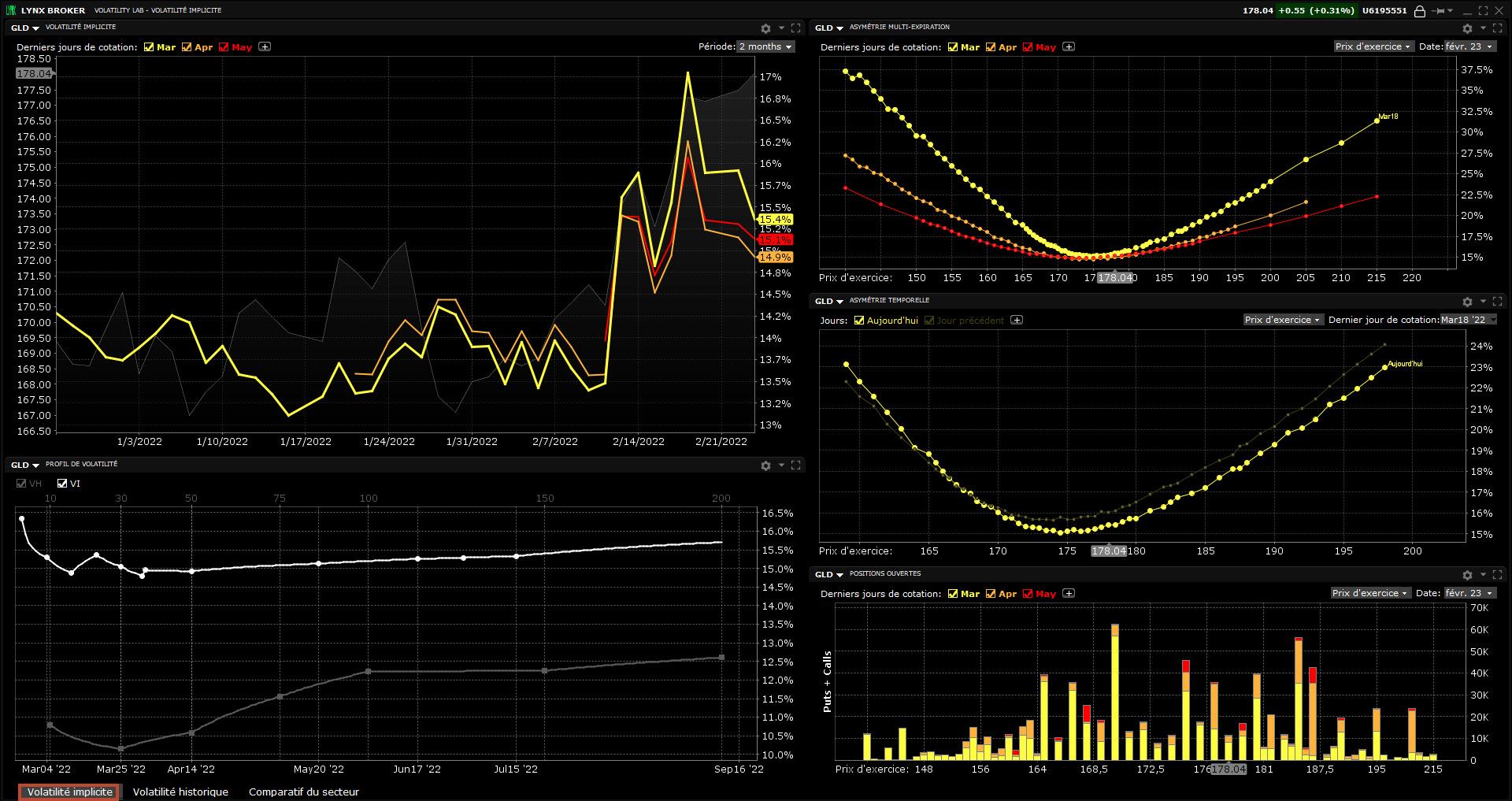Open Date févr. 23 dropdown in Multi-Expiration panel
1512x801 pixels.
[1469, 46]
